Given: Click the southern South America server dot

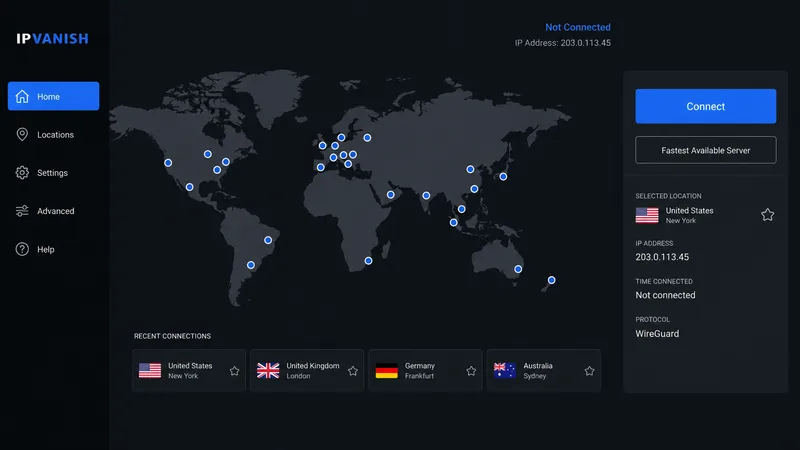Looking at the screenshot, I should click(x=251, y=265).
